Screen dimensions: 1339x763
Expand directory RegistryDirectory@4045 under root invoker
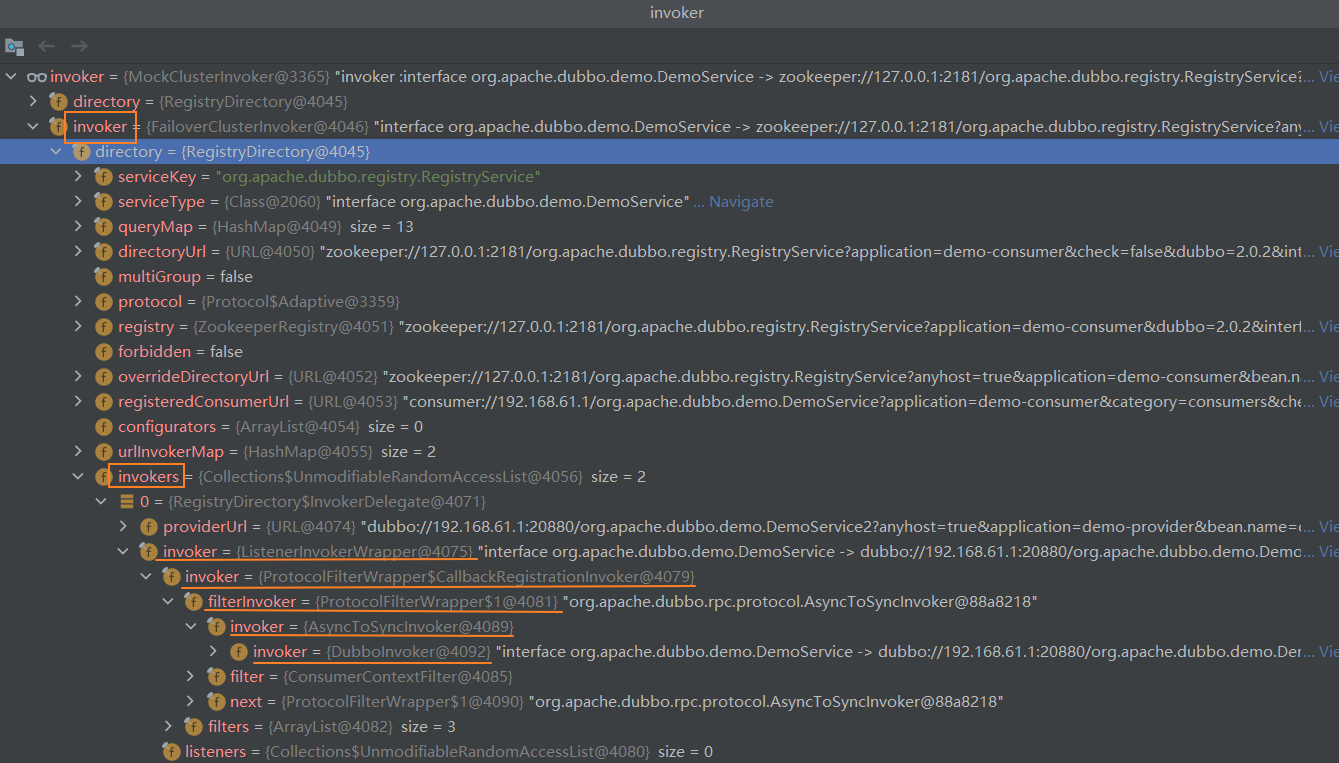point(33,102)
